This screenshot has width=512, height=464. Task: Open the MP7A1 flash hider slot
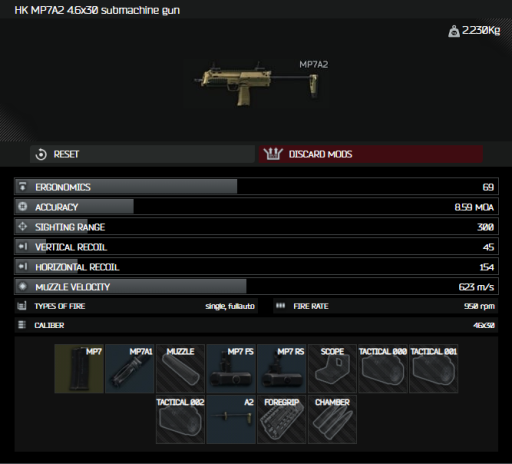coord(130,369)
